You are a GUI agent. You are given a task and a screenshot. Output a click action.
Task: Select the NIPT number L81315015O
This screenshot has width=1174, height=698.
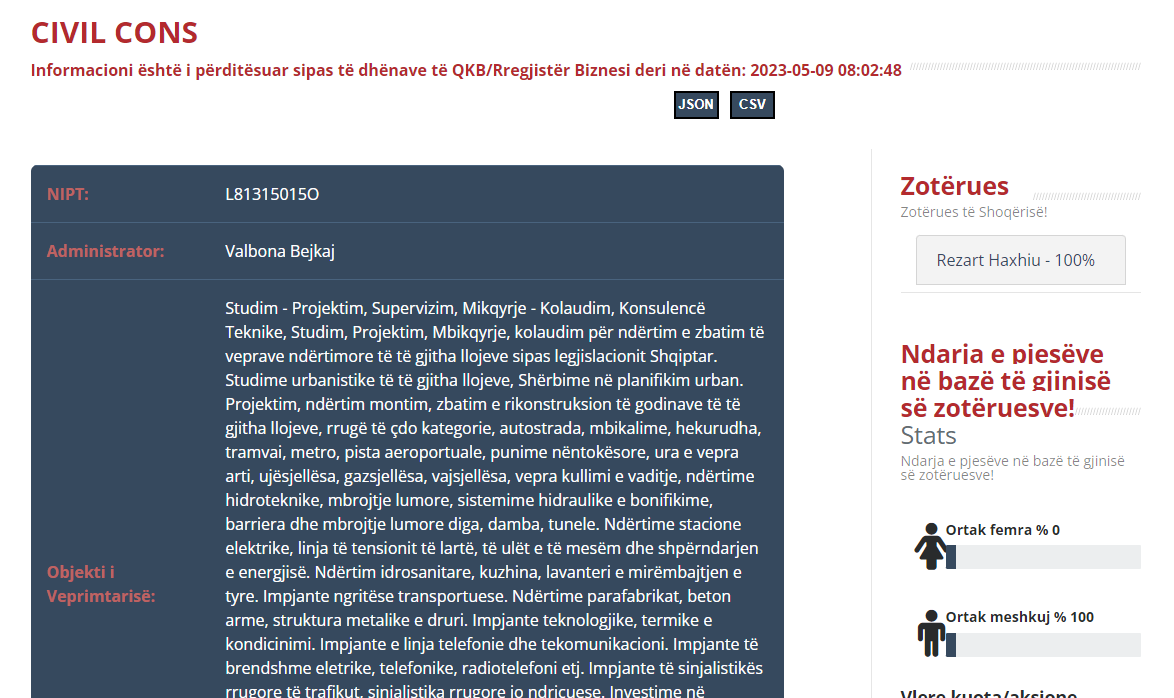click(272, 194)
